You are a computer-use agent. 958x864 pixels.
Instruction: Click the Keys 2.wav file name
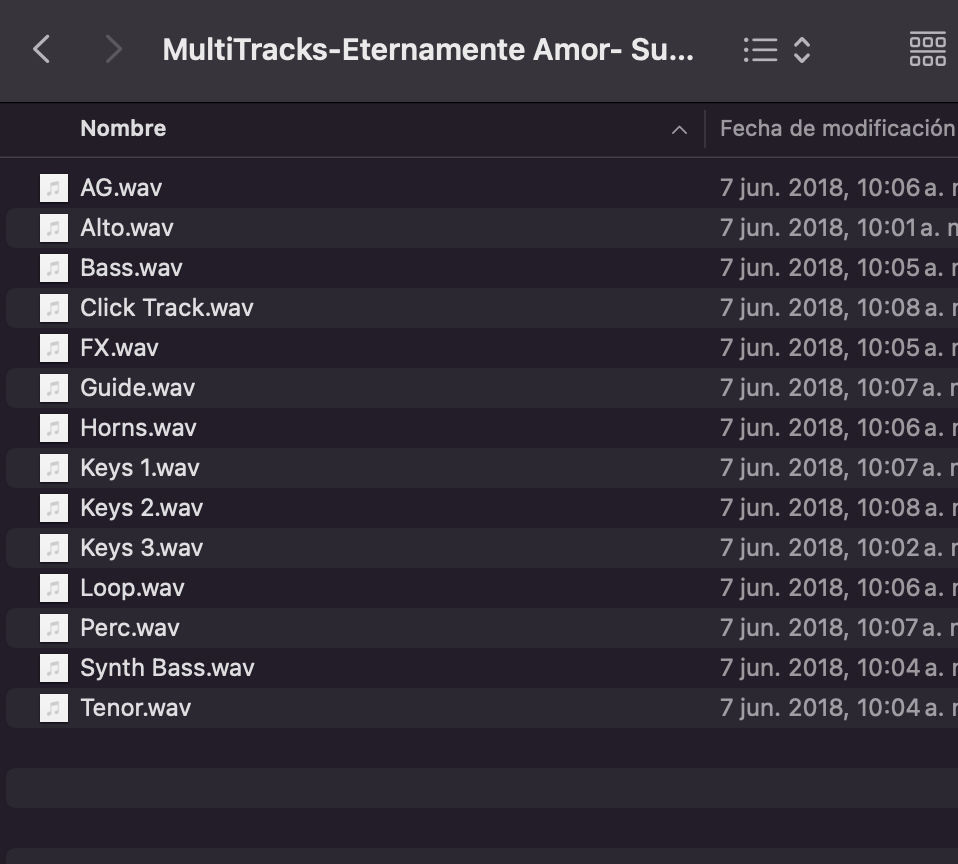pyautogui.click(x=142, y=508)
